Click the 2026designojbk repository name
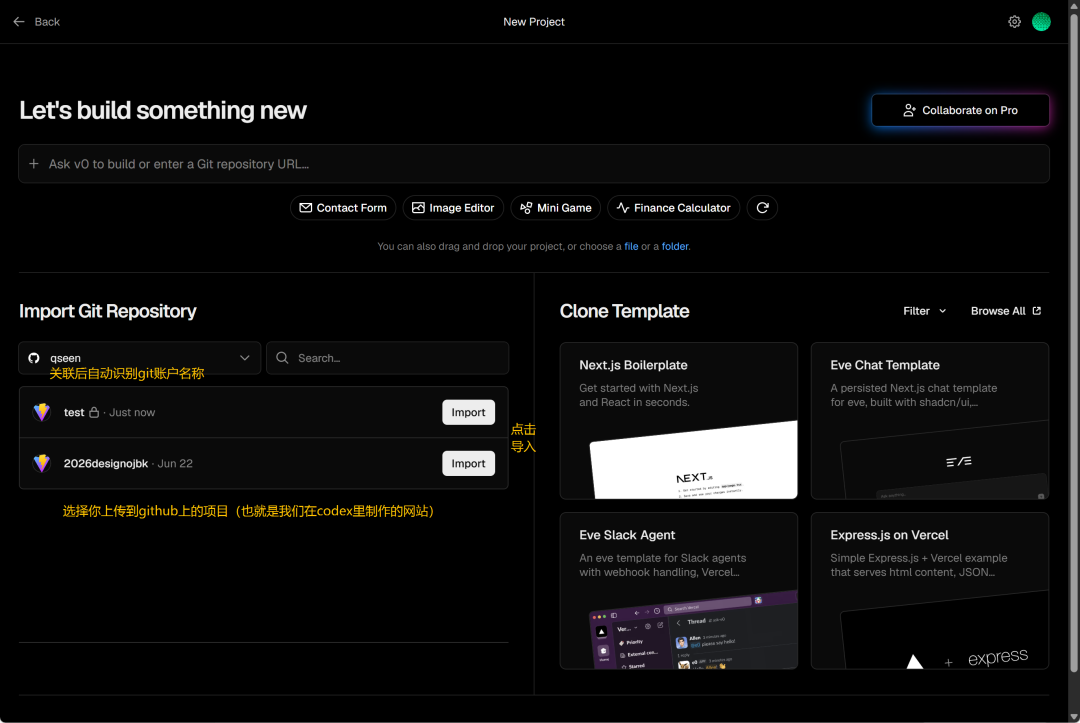Viewport: 1080px width, 723px height. 105,463
